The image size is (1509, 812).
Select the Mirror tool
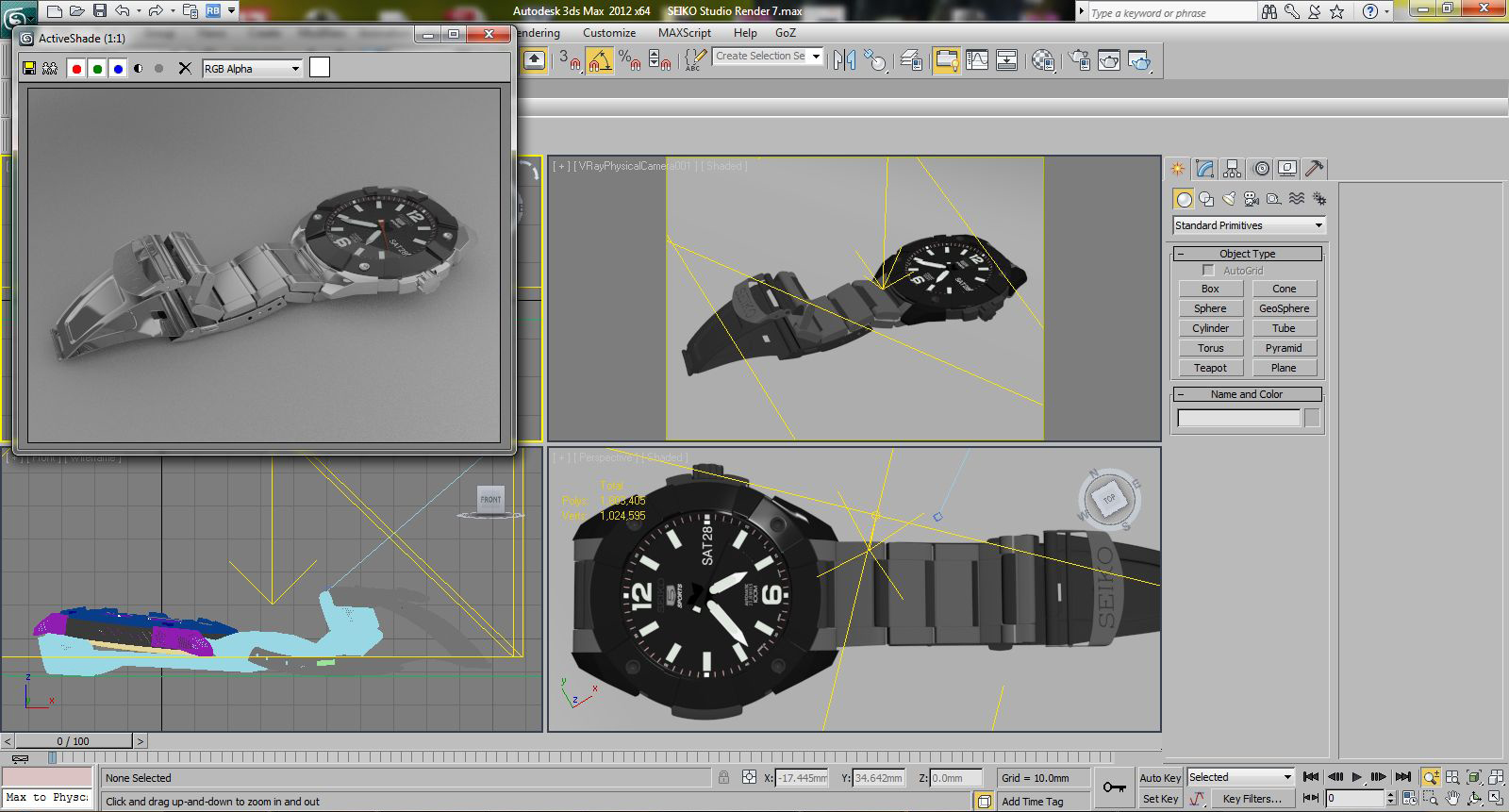844,60
